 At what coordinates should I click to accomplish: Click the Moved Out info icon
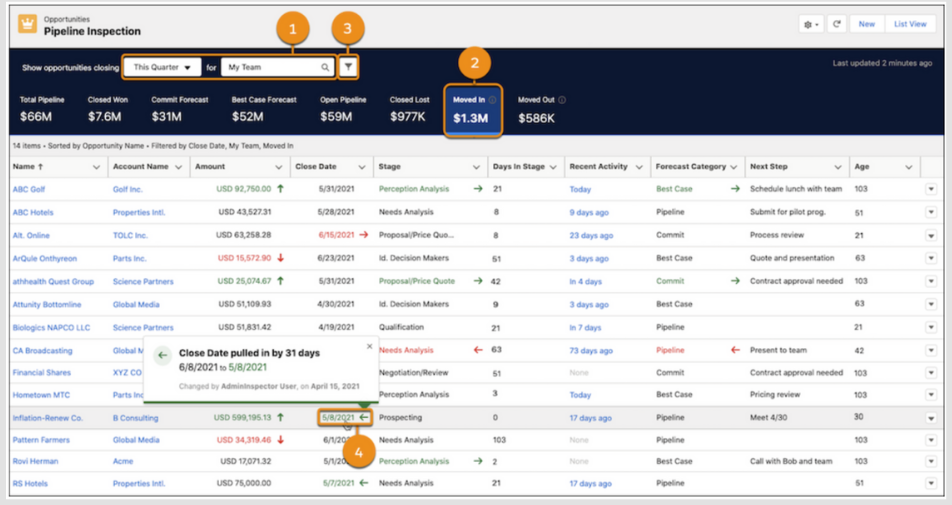562,100
